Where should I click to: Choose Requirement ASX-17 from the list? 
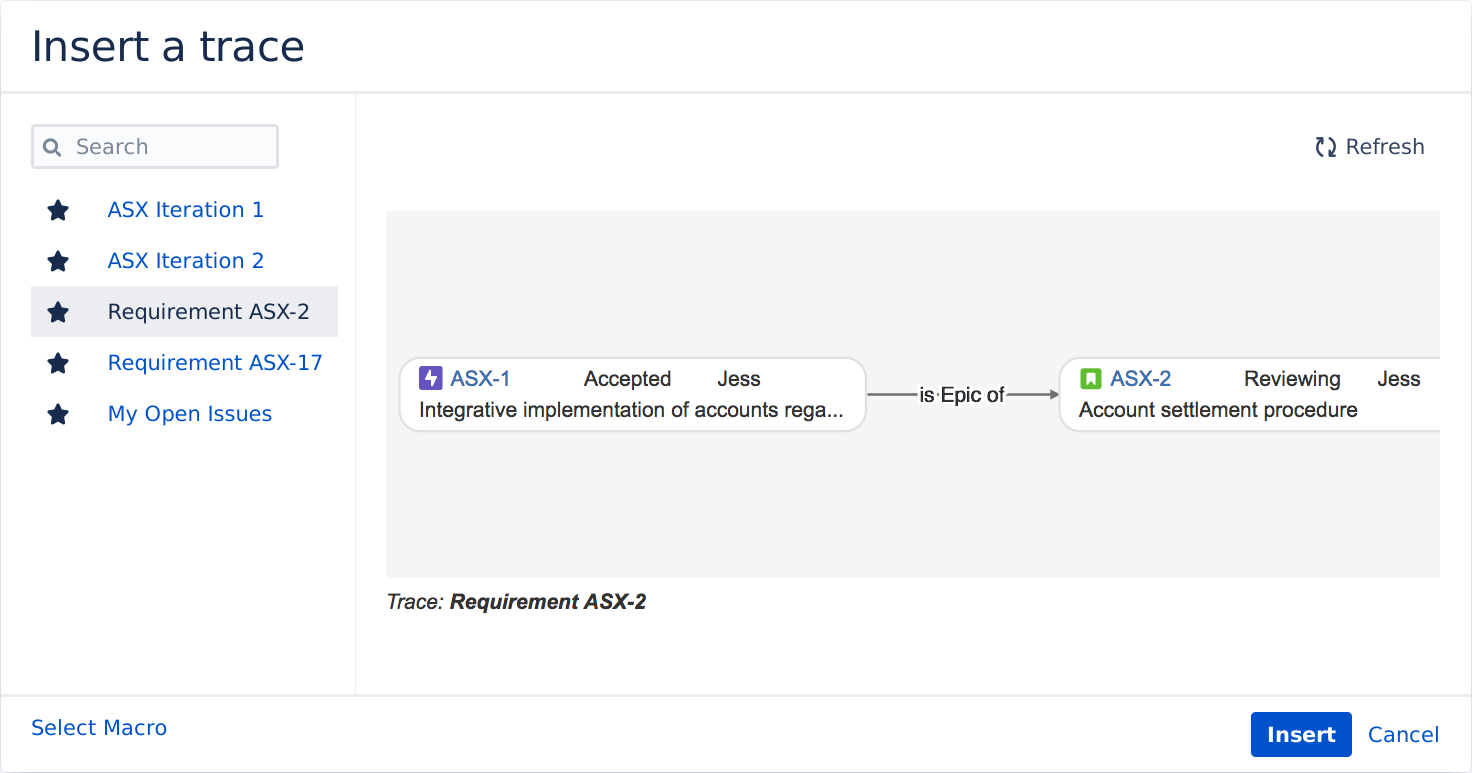215,363
